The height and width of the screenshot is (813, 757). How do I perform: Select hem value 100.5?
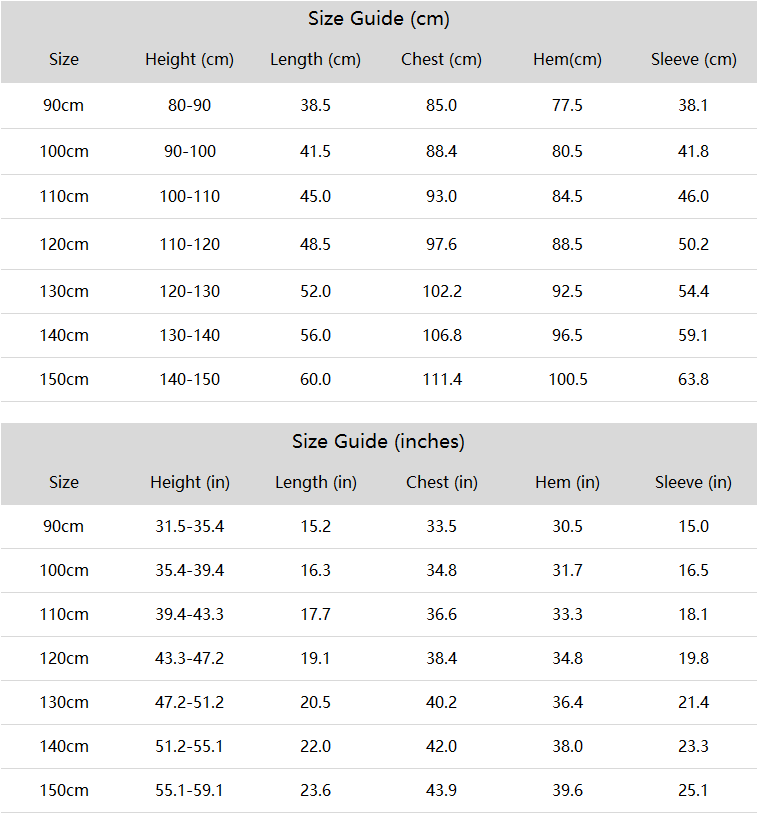coord(568,380)
